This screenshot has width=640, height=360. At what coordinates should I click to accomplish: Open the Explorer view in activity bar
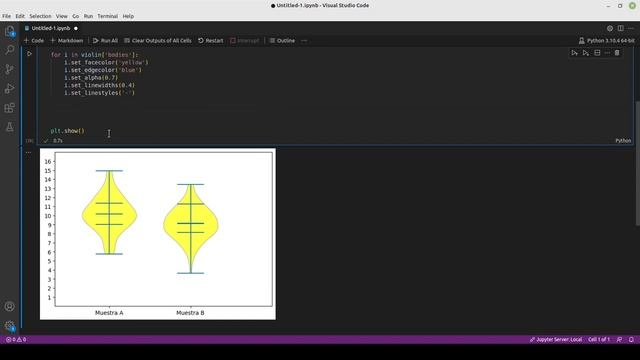click(x=9, y=31)
